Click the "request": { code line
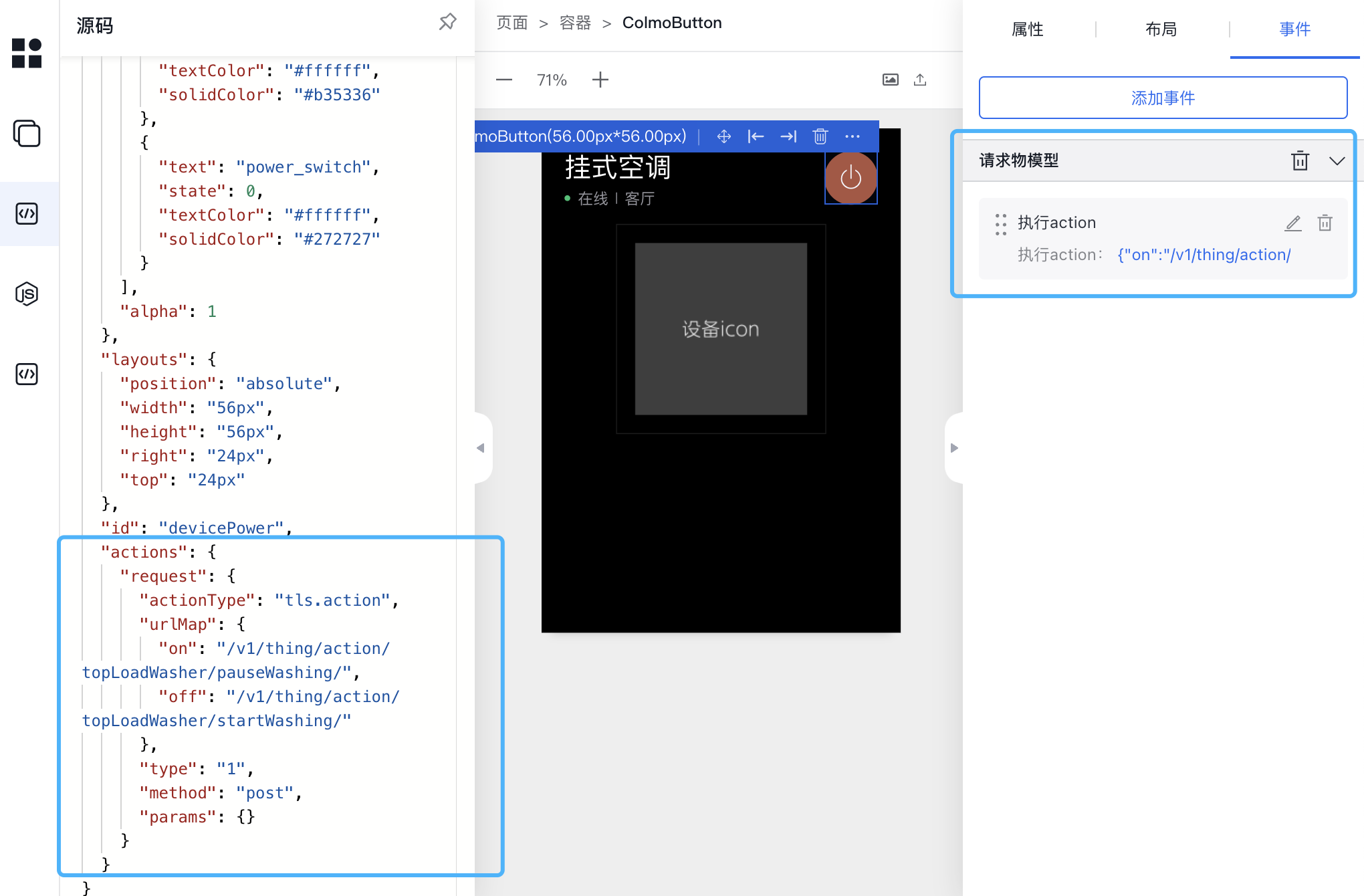The width and height of the screenshot is (1364, 896). pyautogui.click(x=177, y=576)
